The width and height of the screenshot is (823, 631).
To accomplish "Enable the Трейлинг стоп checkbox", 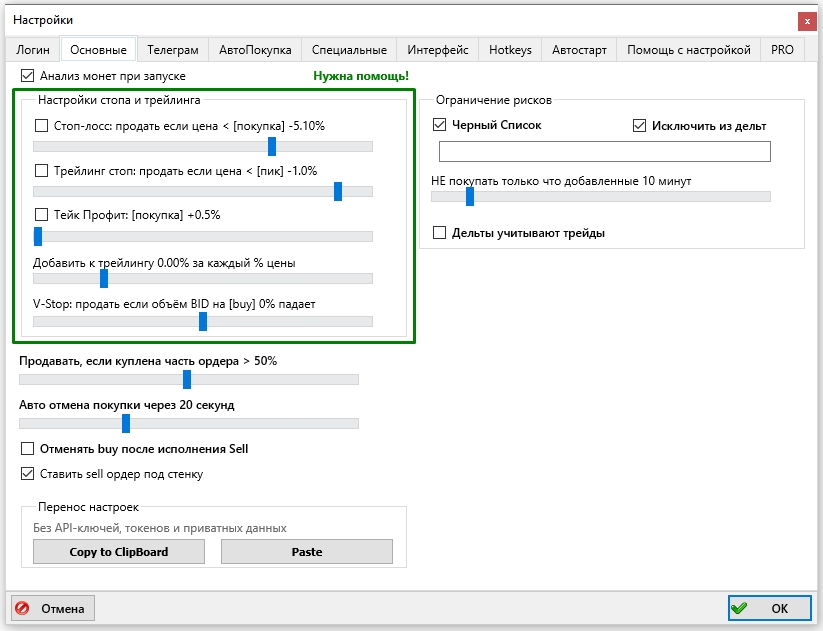I will click(x=41, y=171).
